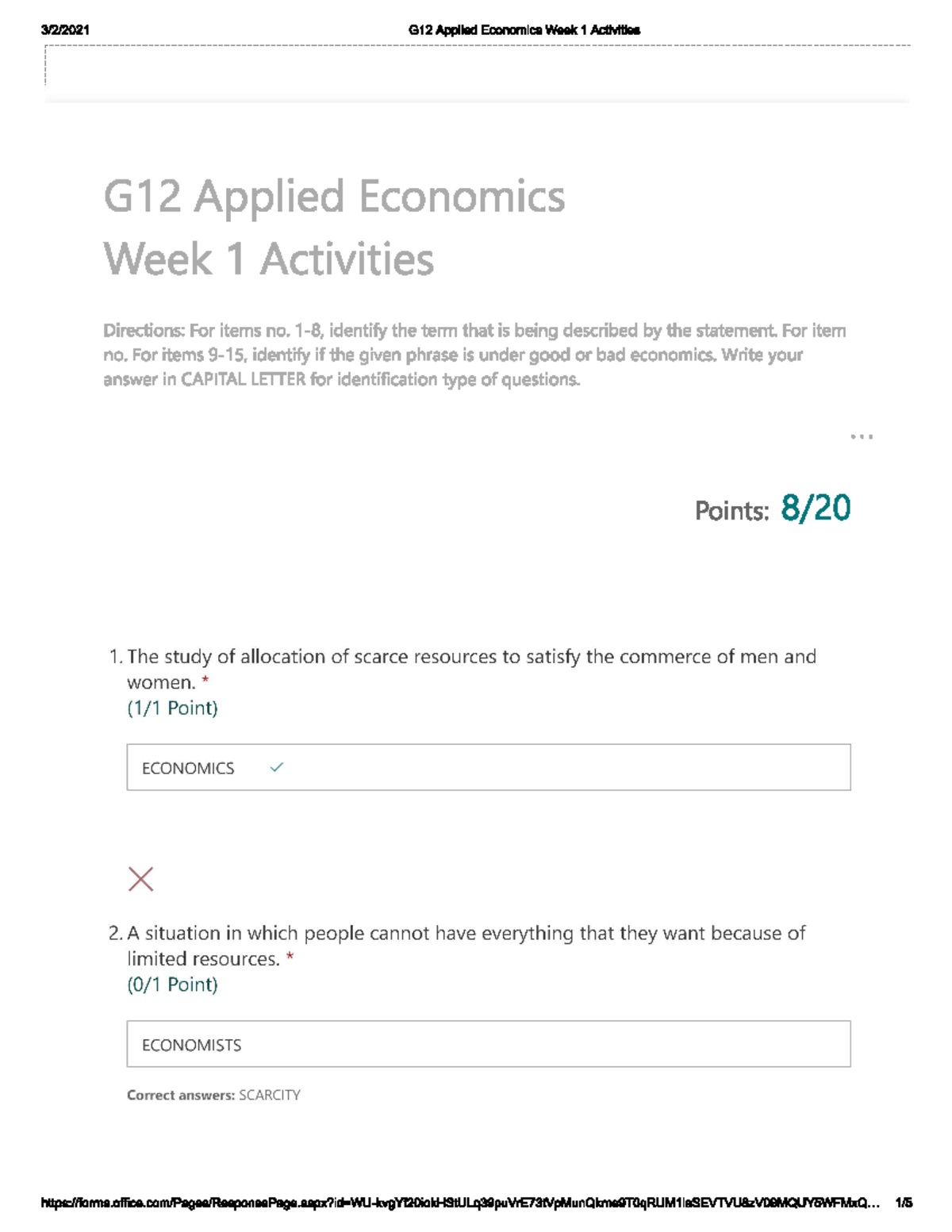The height and width of the screenshot is (1232, 952).
Task: Click the 1/5 page number indicator
Action: point(903,1203)
